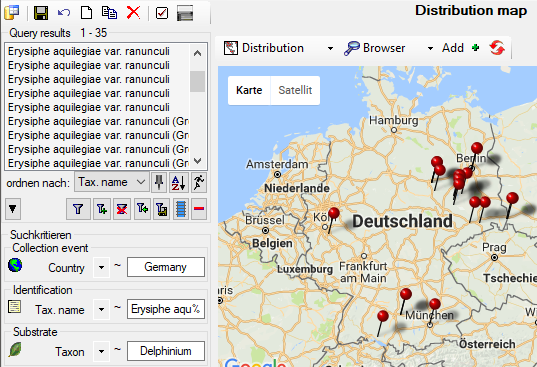Click the notes icon beside Tax. name

click(14, 306)
